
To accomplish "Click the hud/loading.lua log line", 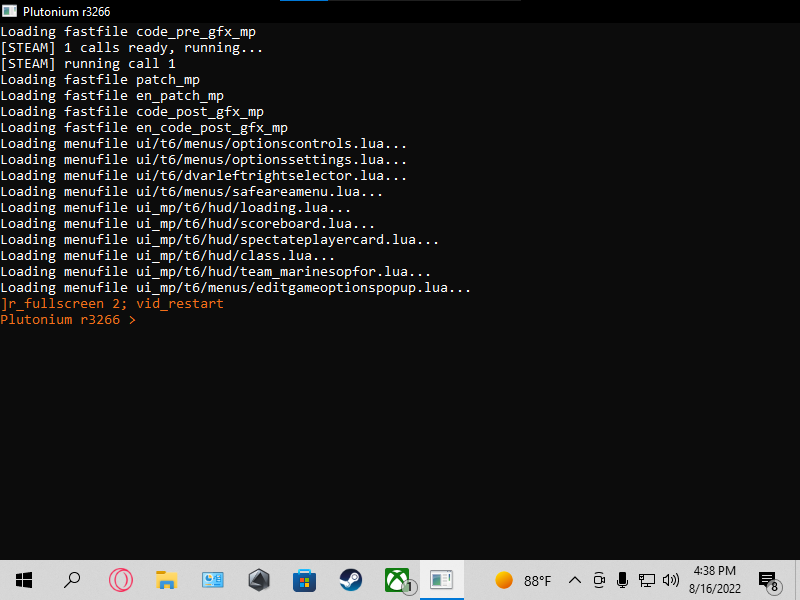I will pyautogui.click(x=176, y=208).
